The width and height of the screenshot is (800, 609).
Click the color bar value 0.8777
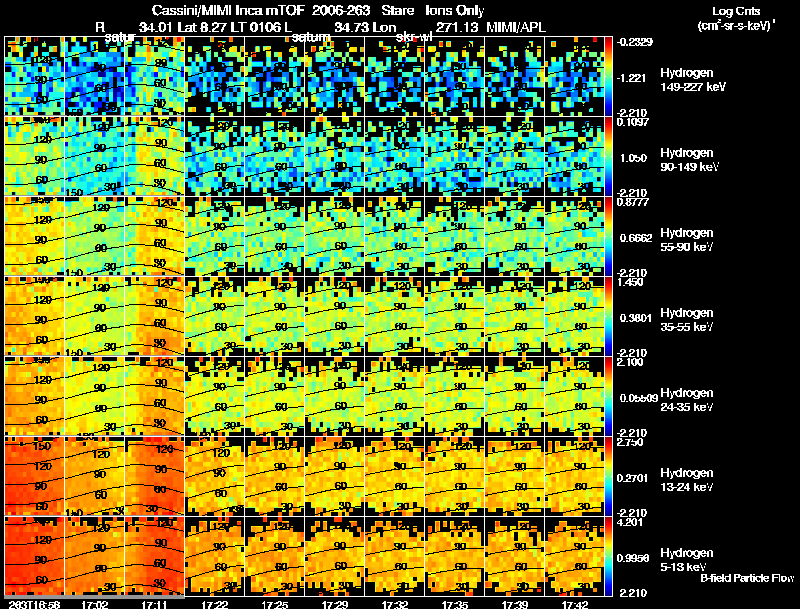pyautogui.click(x=633, y=202)
